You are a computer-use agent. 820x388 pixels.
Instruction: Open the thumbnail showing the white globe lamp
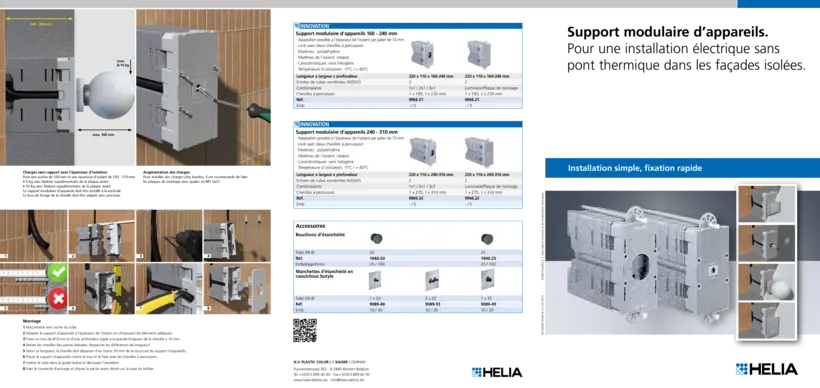(766, 282)
